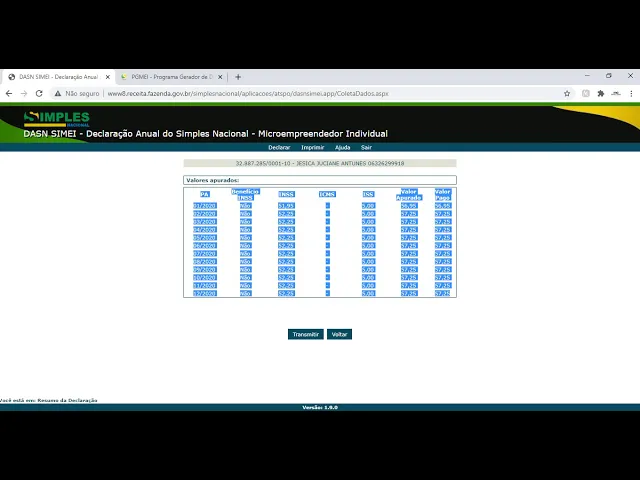Click the Benefício INSS column header
The image size is (640, 480).
coord(245,194)
